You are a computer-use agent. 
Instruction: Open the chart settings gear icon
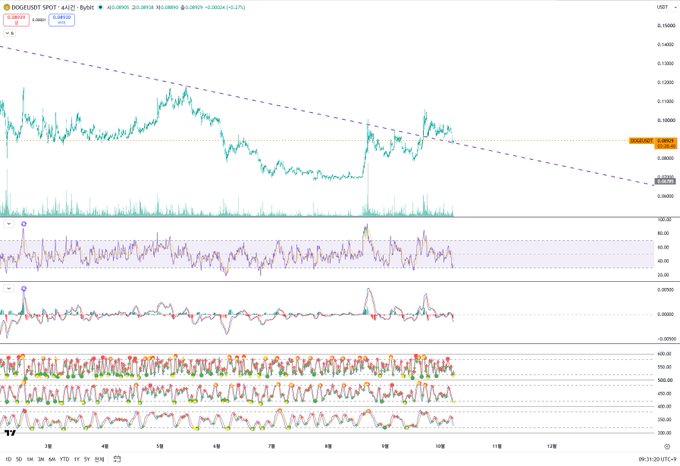(x=667, y=446)
